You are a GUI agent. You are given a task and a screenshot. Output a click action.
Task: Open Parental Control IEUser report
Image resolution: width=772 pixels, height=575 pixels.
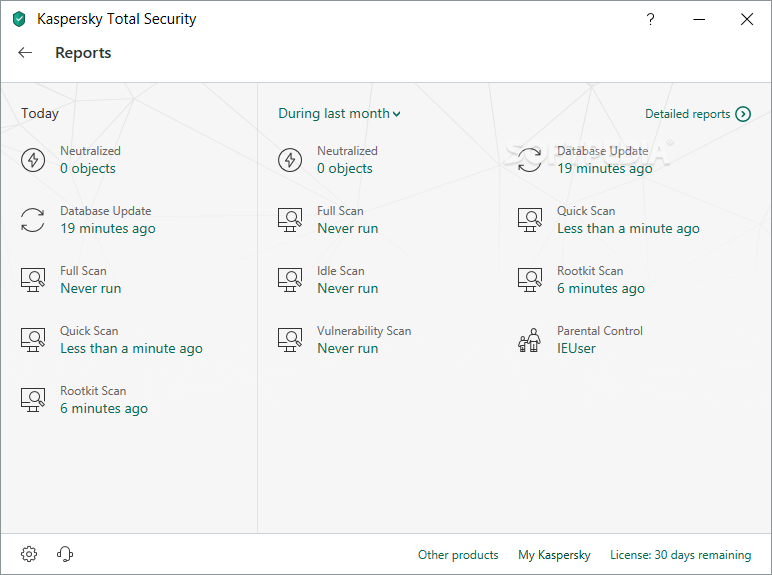click(x=576, y=349)
